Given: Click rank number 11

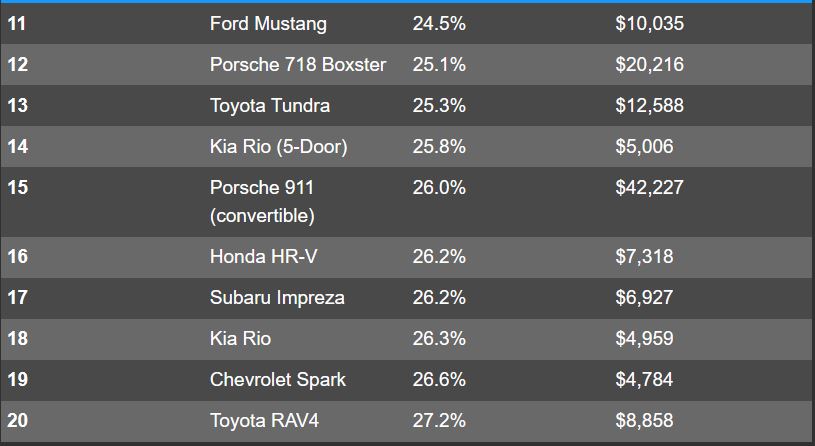Looking at the screenshot, I should [17, 24].
